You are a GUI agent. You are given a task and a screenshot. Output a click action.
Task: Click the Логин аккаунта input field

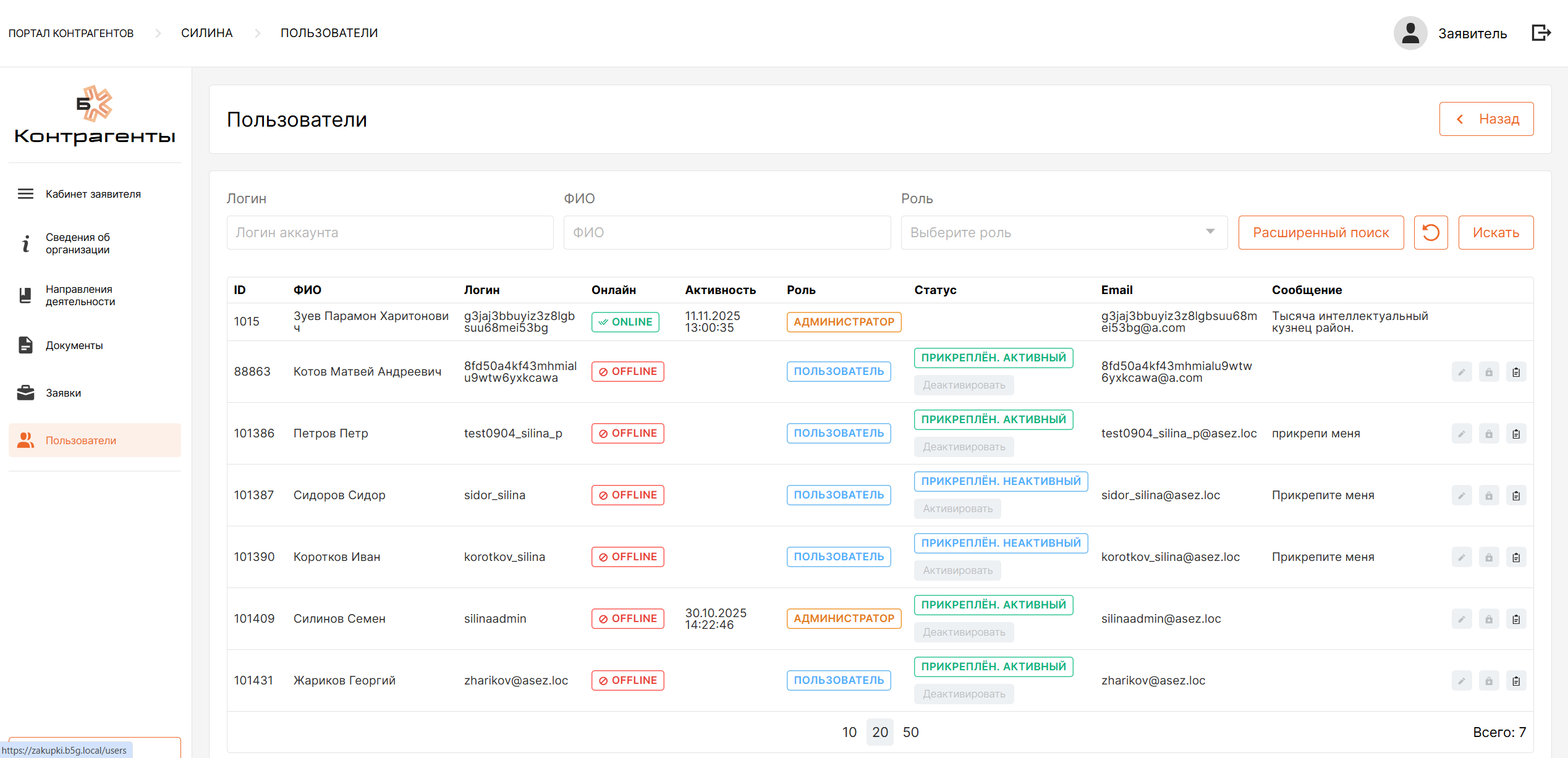[389, 233]
